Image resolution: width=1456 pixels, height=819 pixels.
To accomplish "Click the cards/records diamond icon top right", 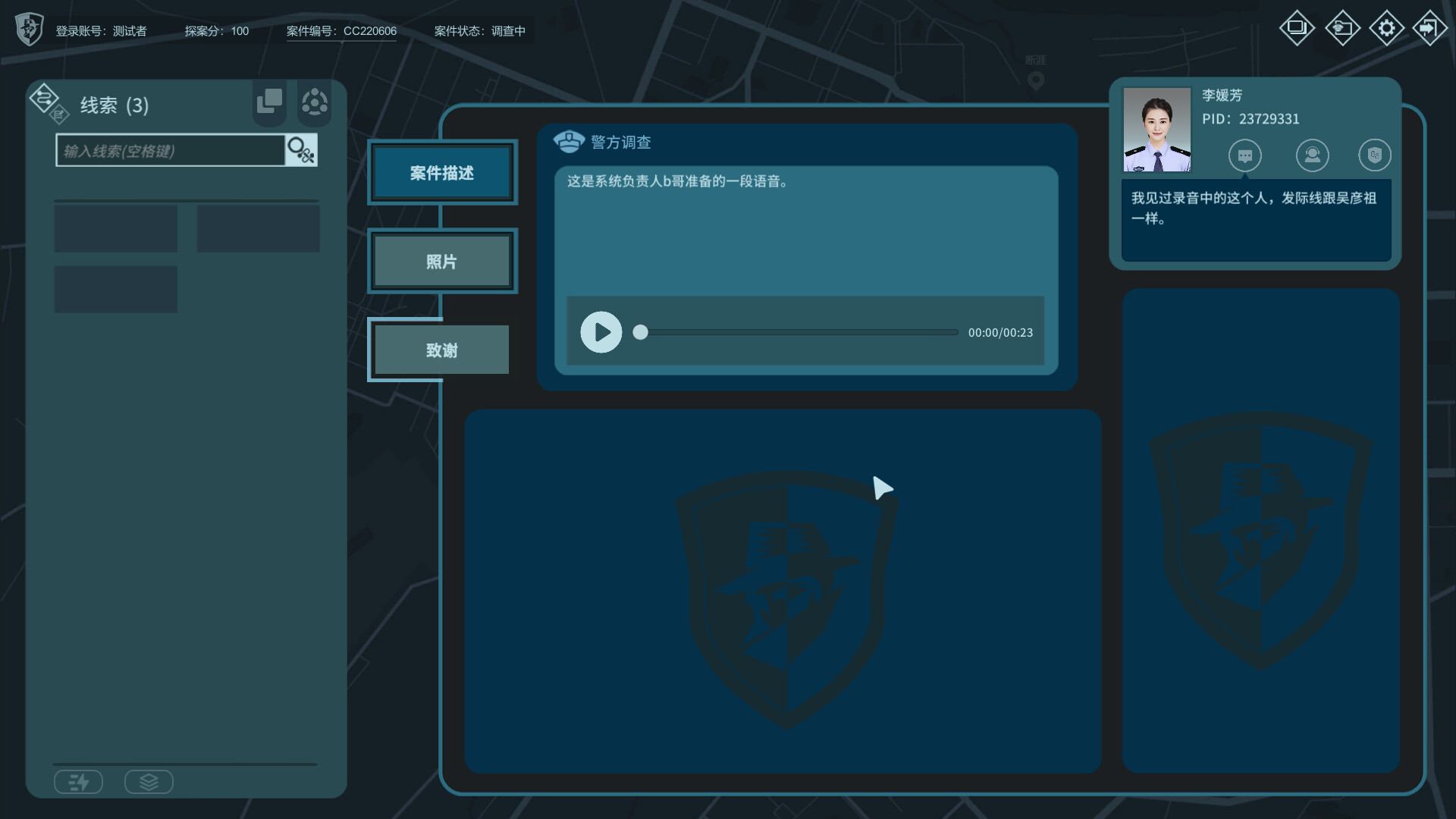I will point(1297,28).
